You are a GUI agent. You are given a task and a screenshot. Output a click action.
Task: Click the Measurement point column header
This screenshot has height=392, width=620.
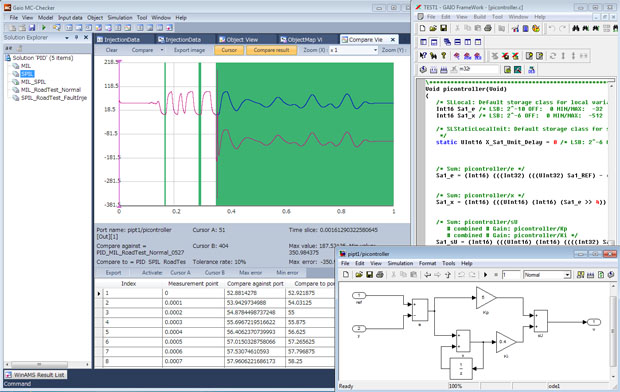click(x=193, y=284)
